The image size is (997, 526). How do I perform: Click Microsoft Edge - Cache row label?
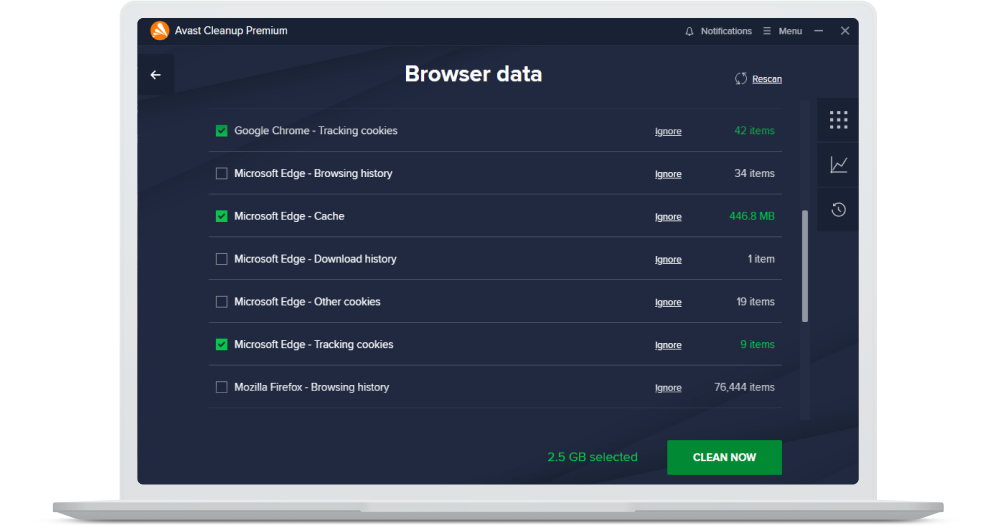coord(289,216)
